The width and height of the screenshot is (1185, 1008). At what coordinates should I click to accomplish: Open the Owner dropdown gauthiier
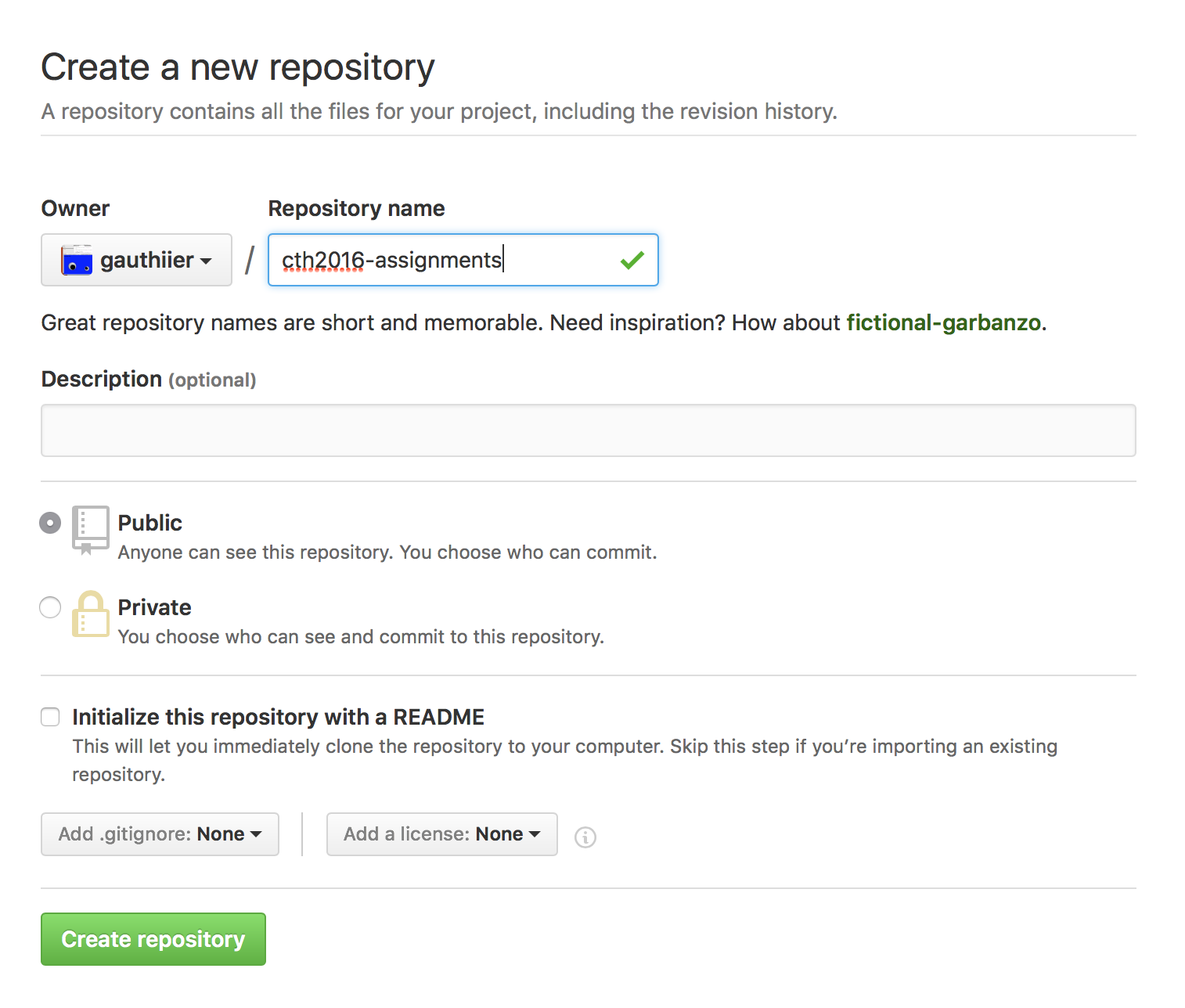(x=136, y=260)
